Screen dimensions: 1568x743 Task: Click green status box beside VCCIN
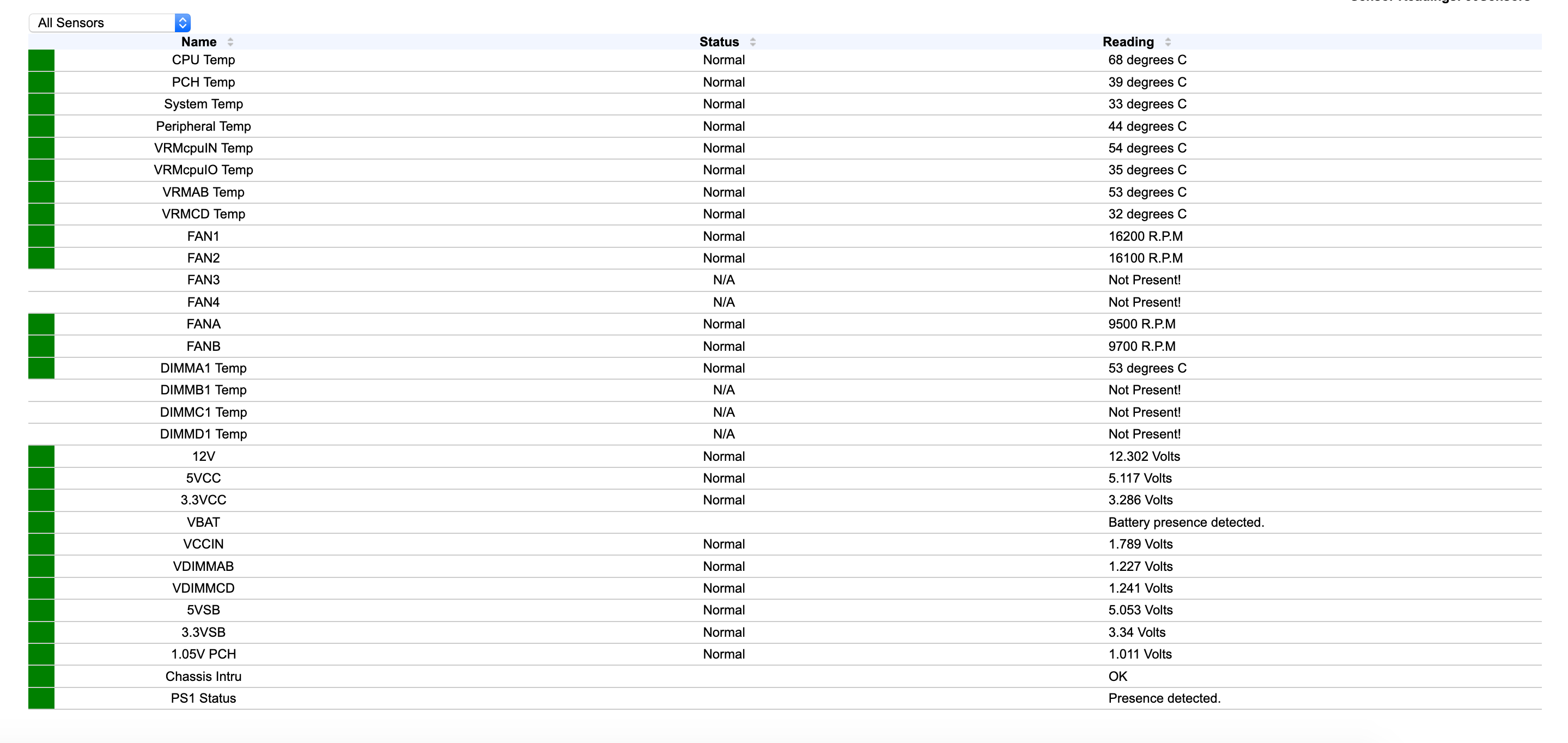click(x=41, y=544)
